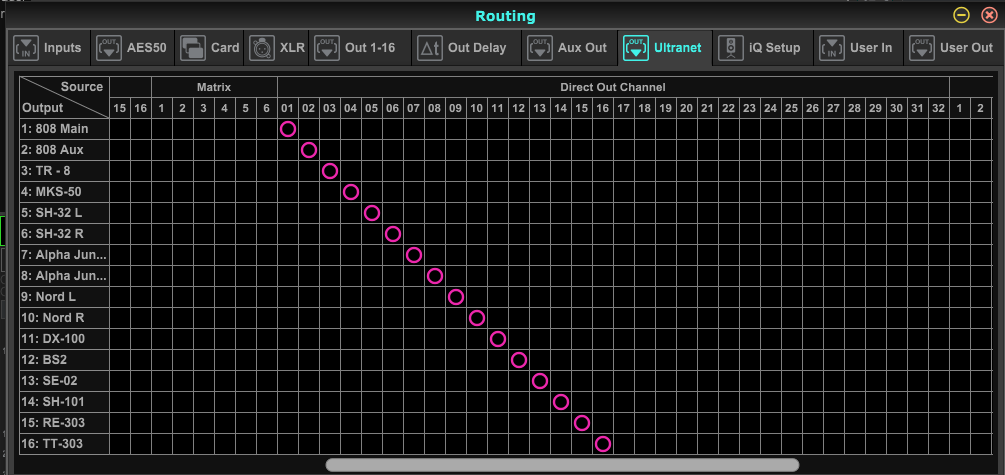This screenshot has width=1005, height=475.
Task: Click the Out 1-16 tab OUT icon
Action: tap(328, 48)
